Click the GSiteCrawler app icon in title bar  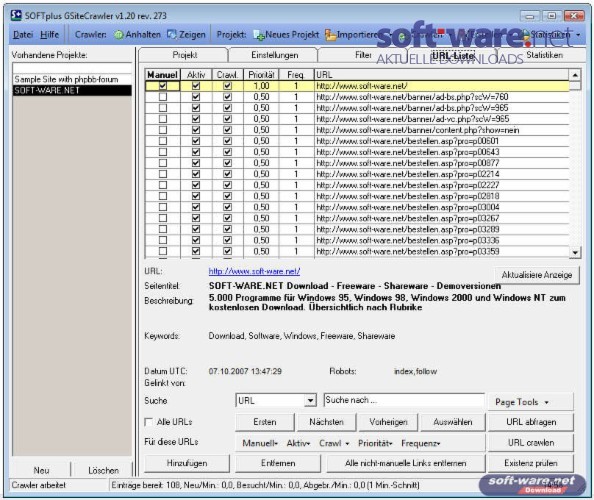coord(16,16)
